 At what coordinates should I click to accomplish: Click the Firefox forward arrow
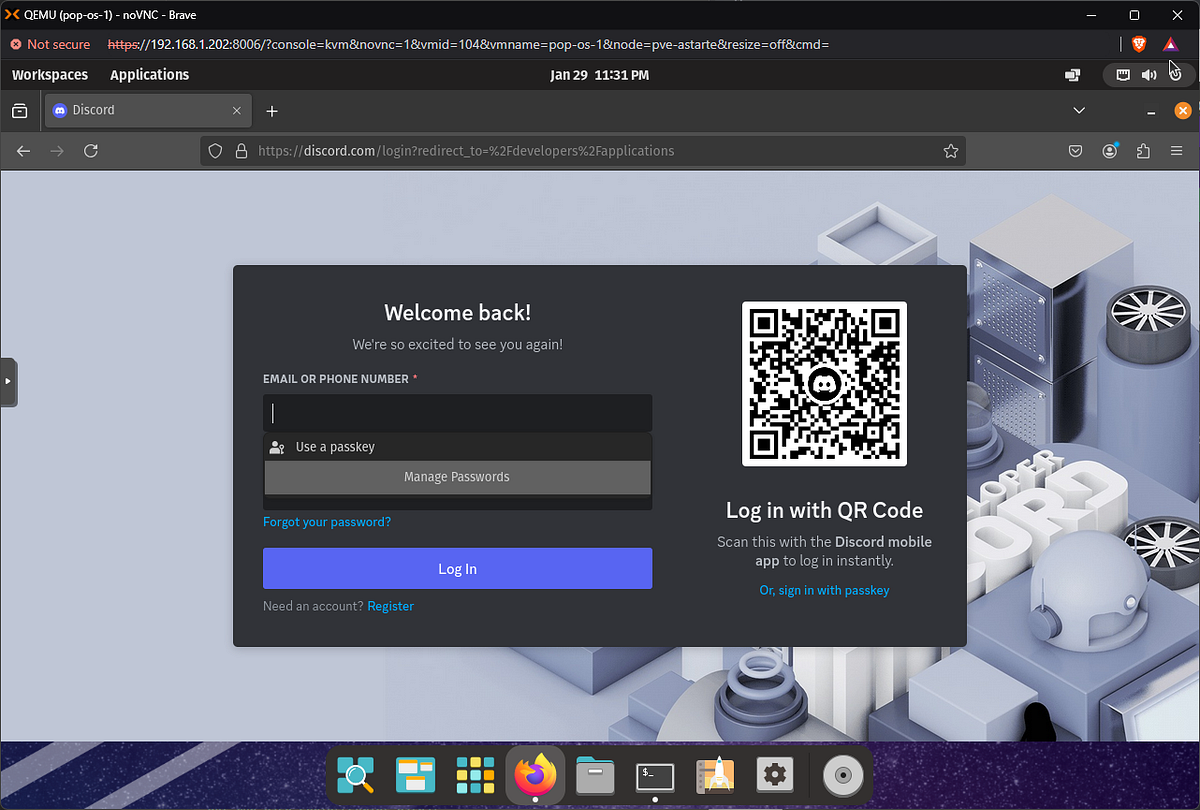click(57, 151)
